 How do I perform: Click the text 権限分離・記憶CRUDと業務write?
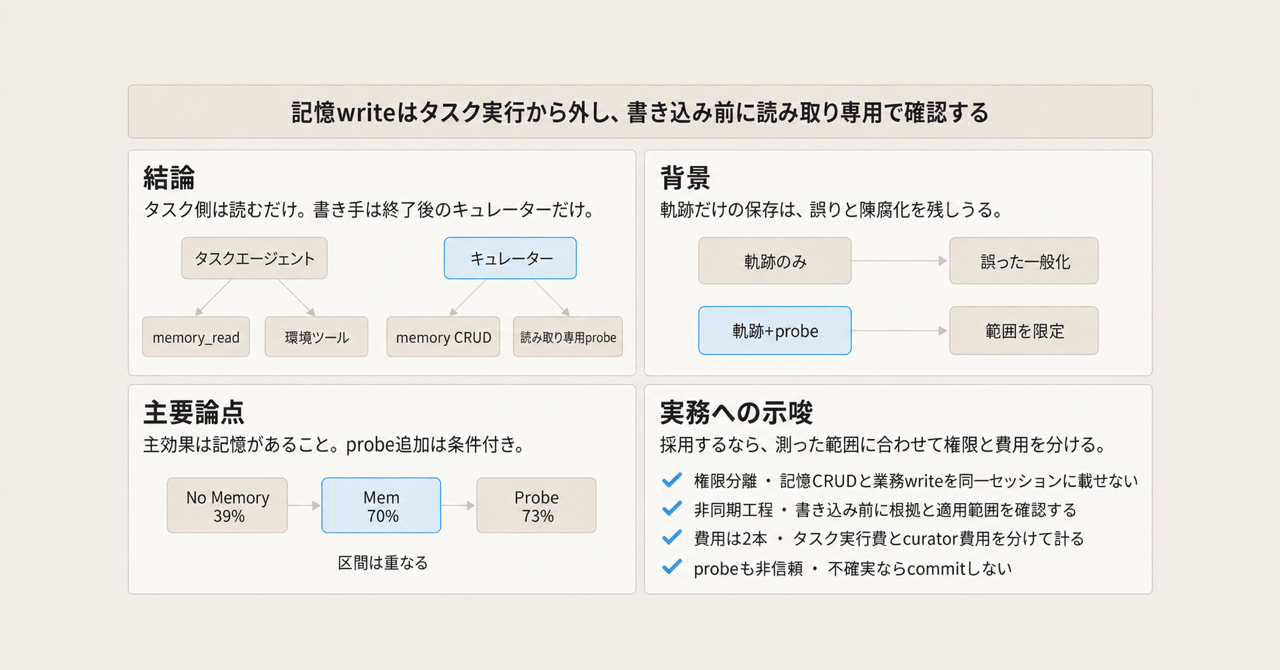pyautogui.click(x=915, y=481)
